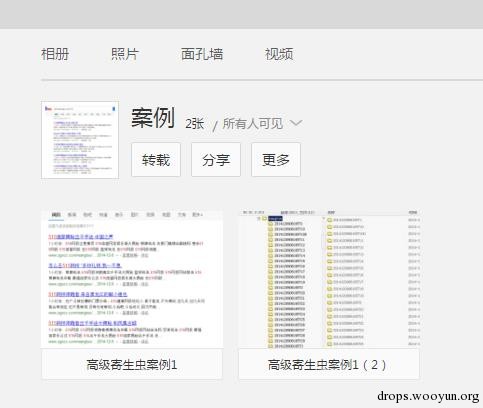This screenshot has width=483, height=408.
Task: Click the 案例 album title
Action: 153,118
